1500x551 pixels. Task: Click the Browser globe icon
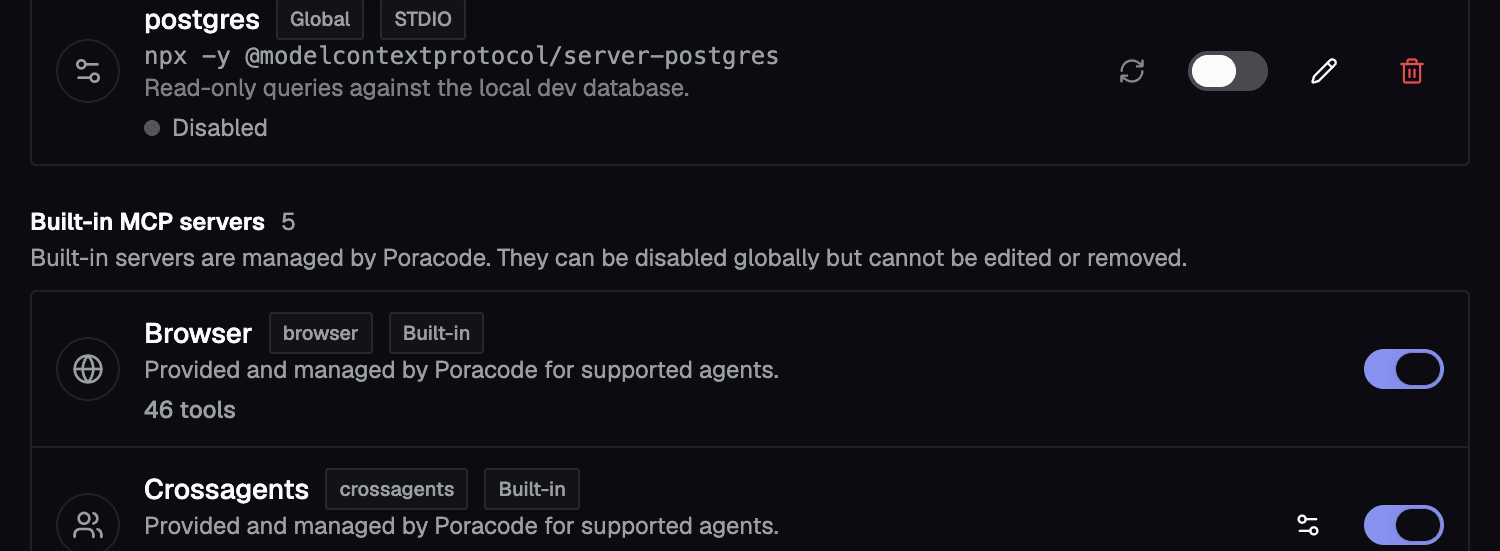coord(88,369)
